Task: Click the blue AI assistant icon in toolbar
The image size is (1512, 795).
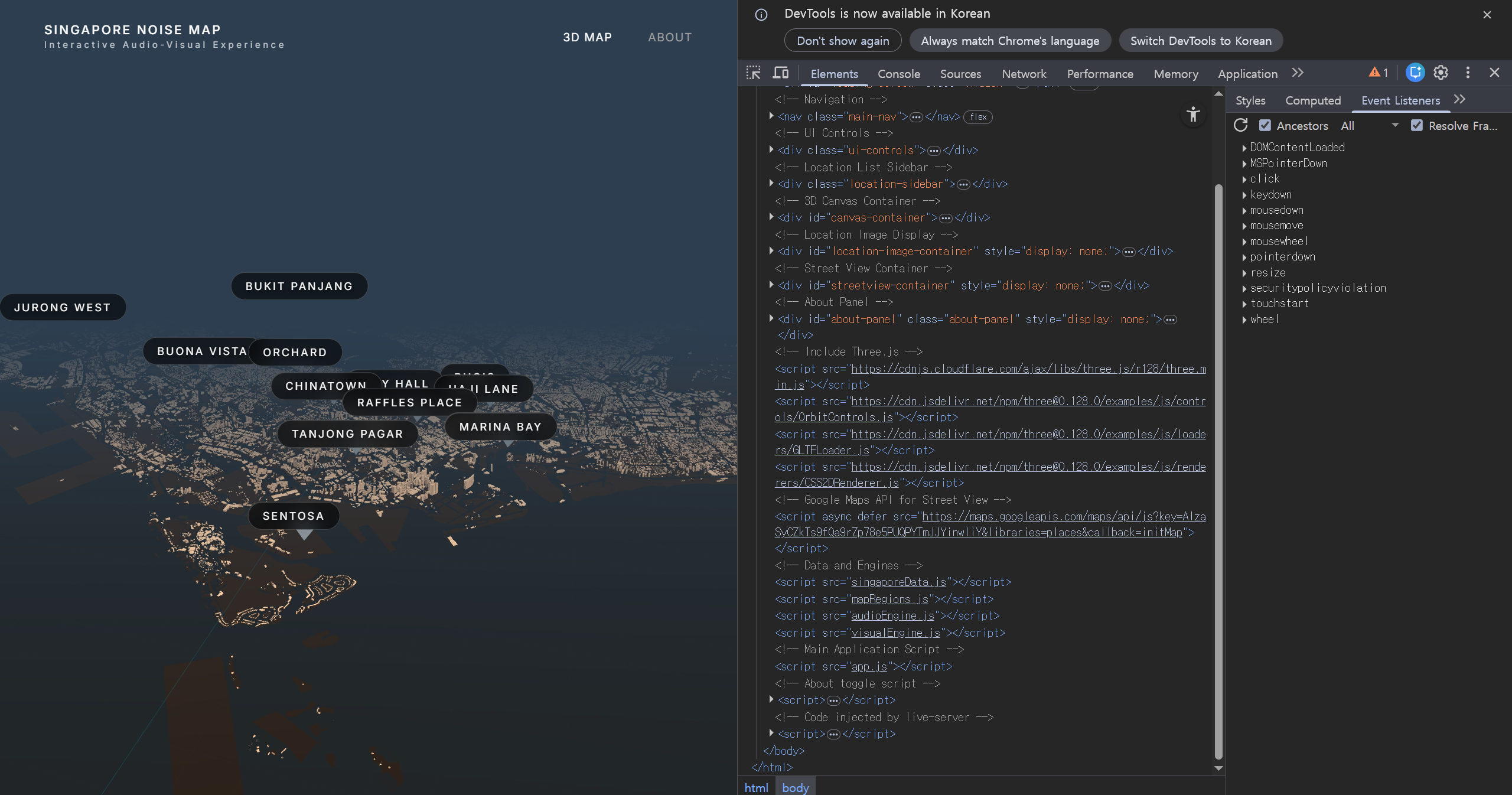Action: pos(1415,73)
